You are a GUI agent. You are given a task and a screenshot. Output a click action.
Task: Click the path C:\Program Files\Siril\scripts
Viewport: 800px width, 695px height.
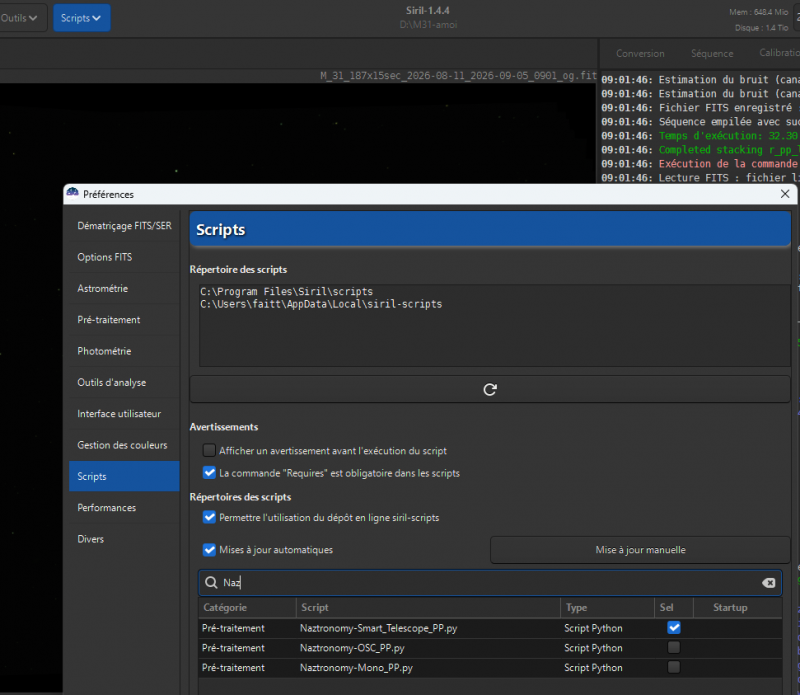[x=286, y=291]
